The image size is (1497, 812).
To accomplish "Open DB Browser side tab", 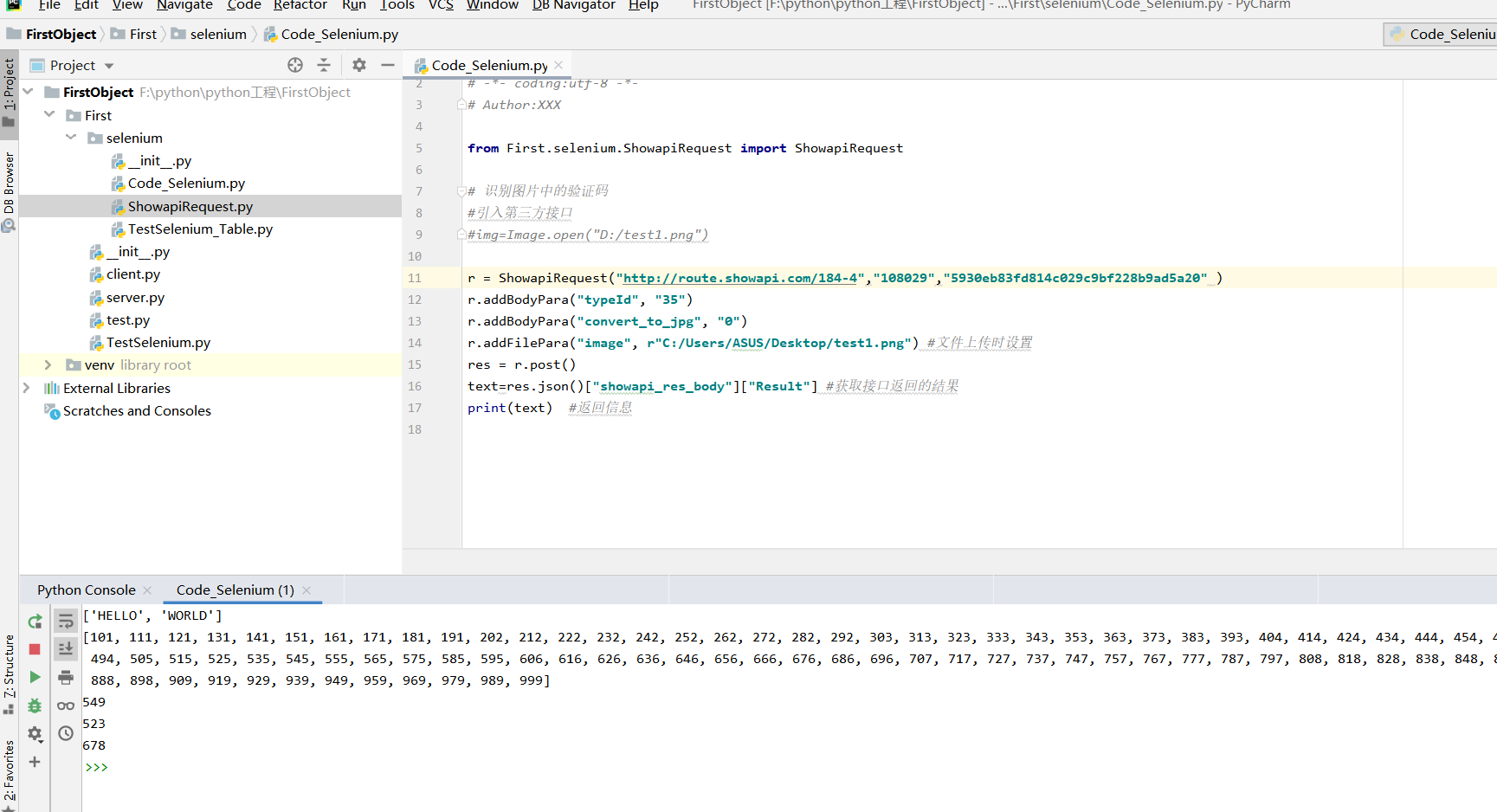I will [x=9, y=190].
